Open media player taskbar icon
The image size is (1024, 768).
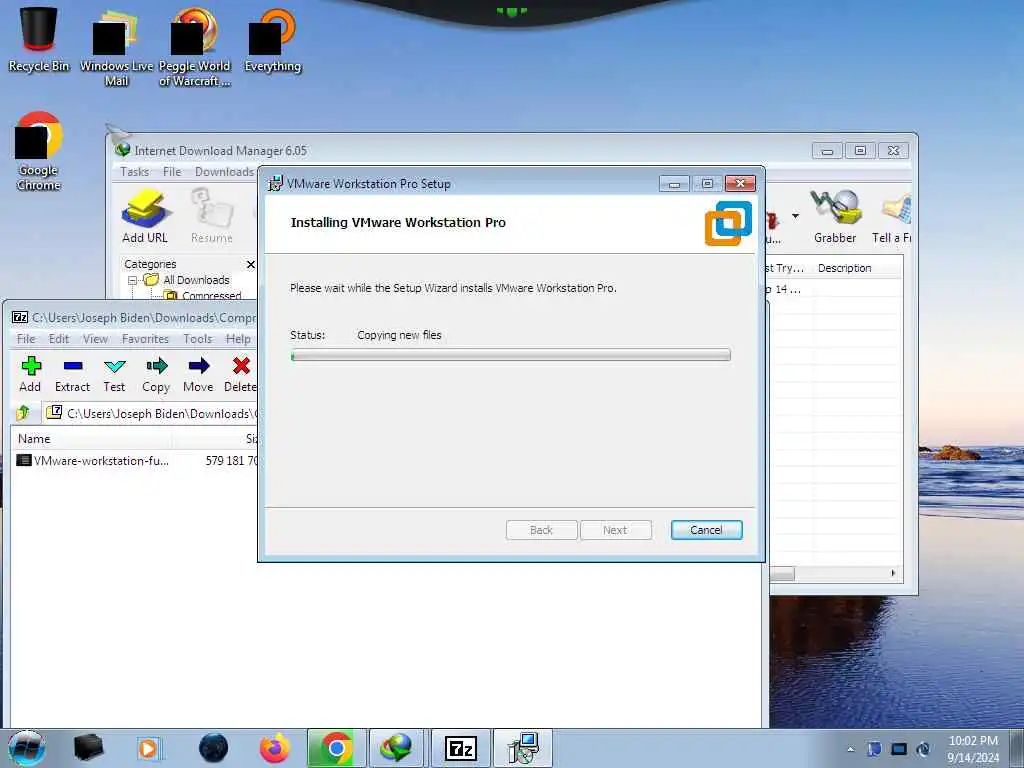click(148, 748)
